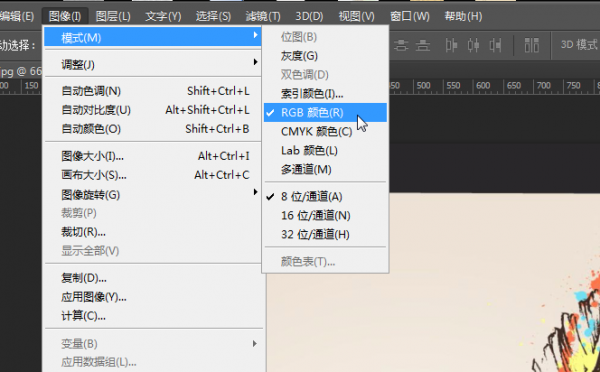
Task: Select 16 位/通道(N) bit depth
Action: pos(325,215)
